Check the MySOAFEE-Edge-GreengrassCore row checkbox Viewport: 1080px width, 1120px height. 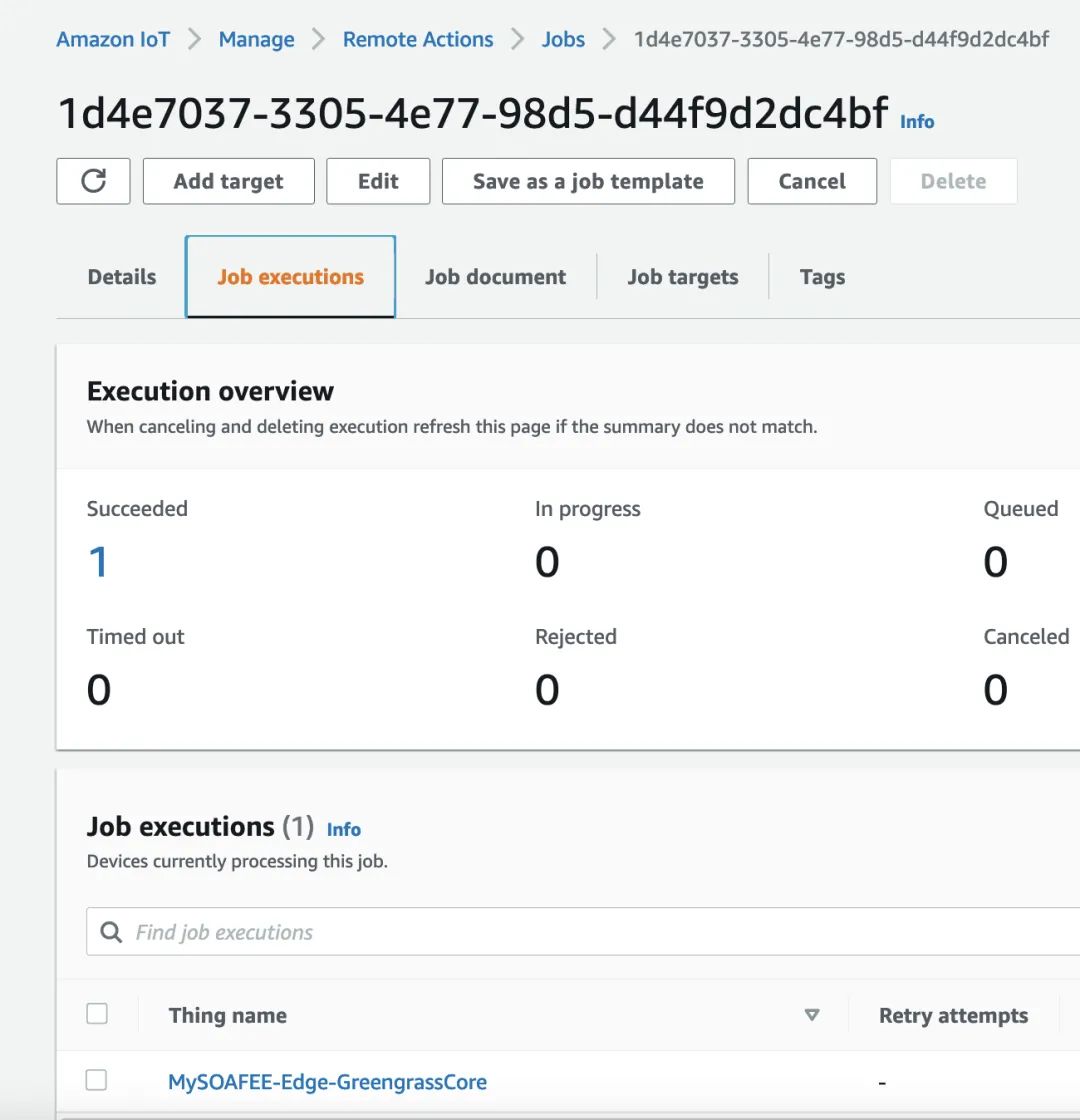coord(97,1080)
